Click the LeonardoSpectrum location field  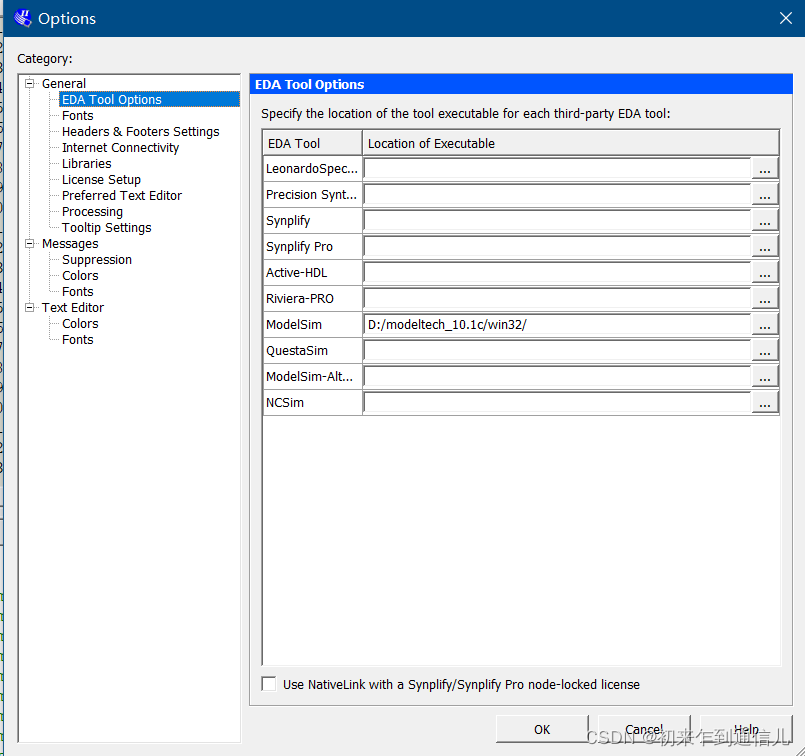click(x=558, y=169)
